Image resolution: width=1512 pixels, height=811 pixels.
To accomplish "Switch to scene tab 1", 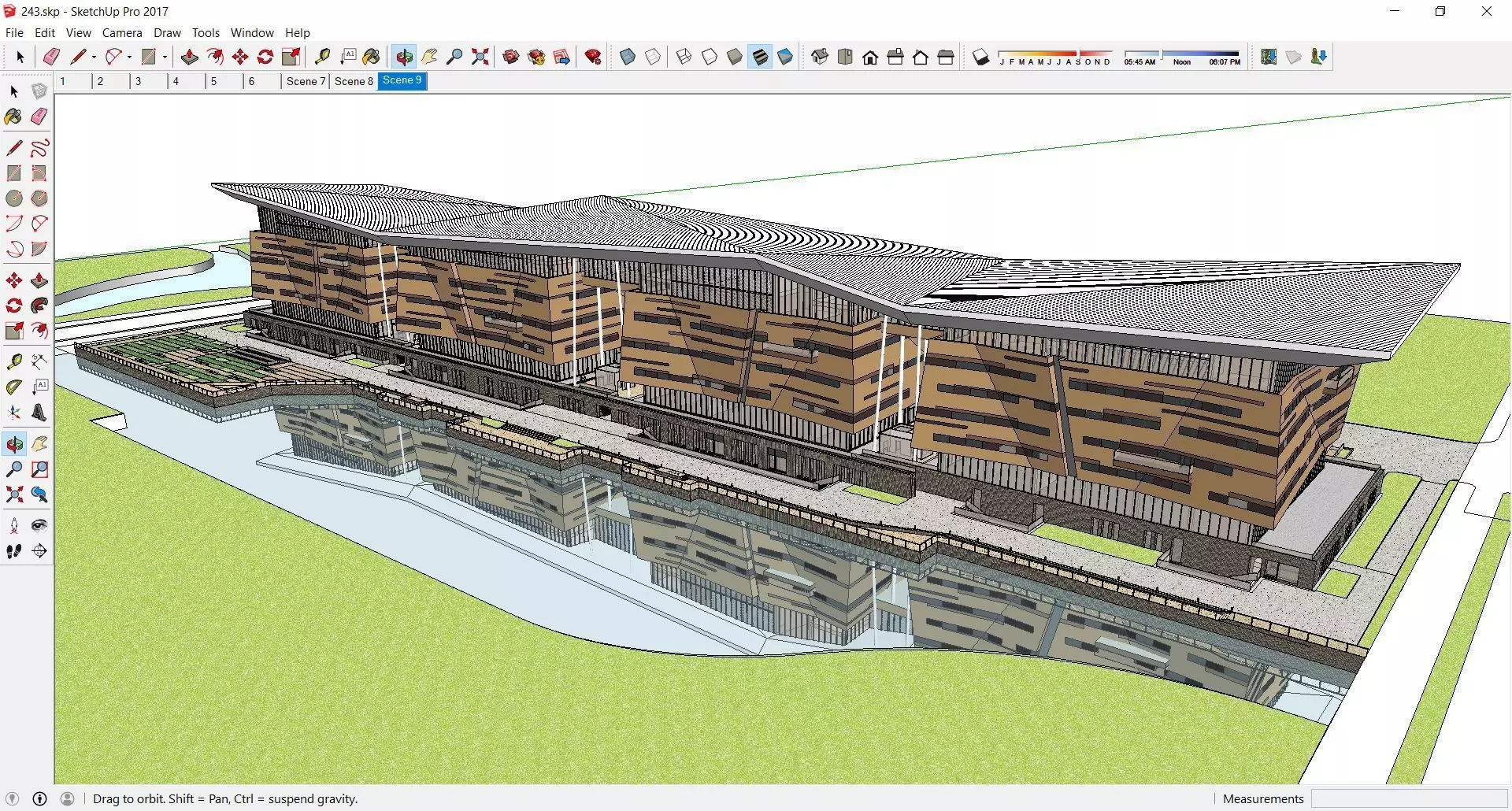I will tap(72, 81).
